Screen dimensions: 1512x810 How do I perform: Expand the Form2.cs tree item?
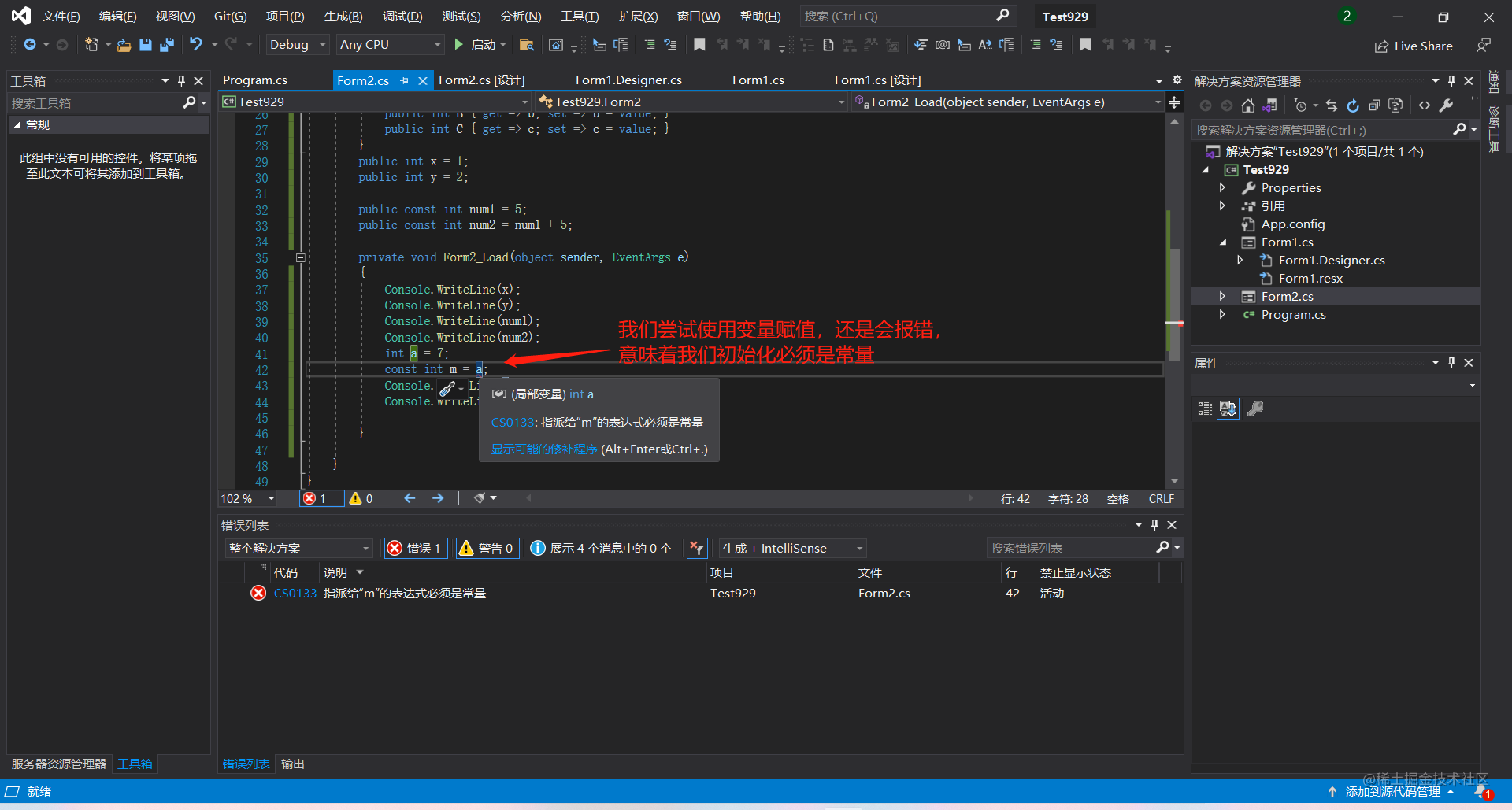point(1223,296)
